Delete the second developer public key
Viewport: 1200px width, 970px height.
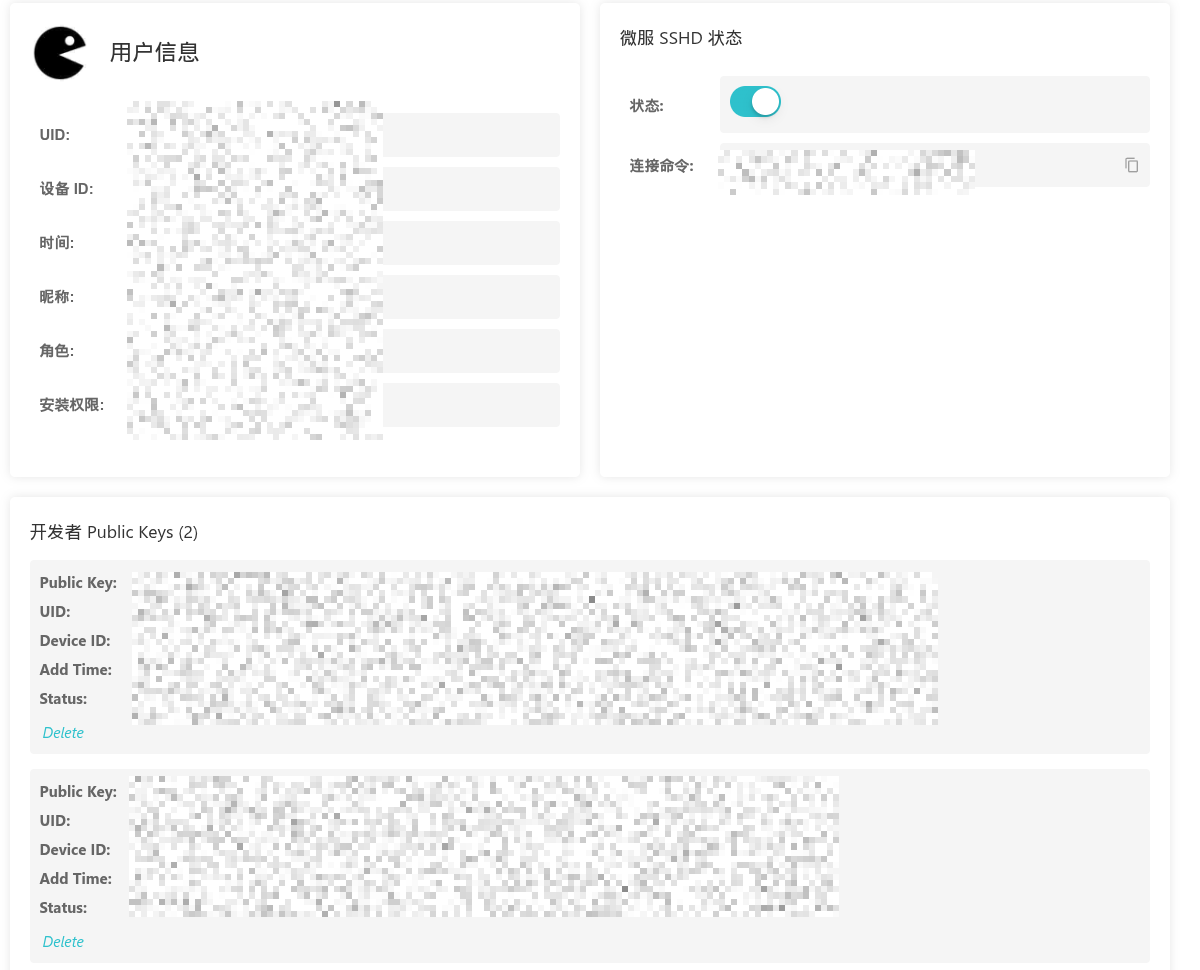point(63,942)
